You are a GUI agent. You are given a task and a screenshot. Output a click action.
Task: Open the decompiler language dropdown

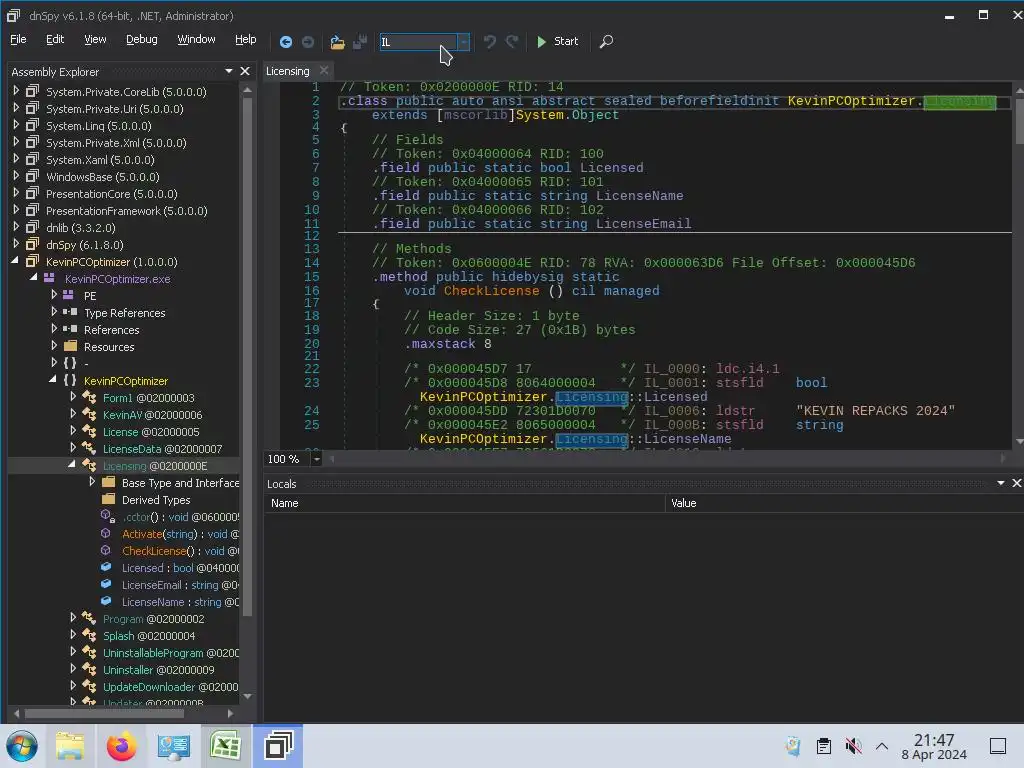pos(463,42)
